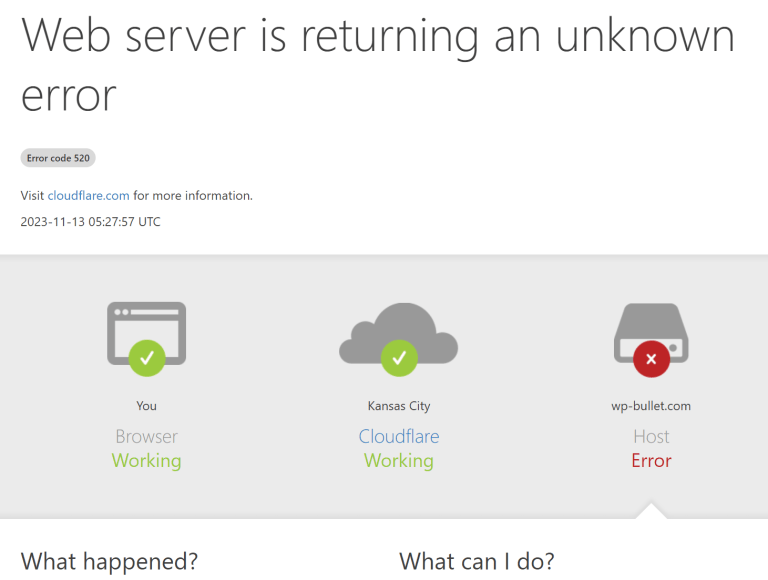Click the main unknown error page heading
The image size is (768, 580).
(x=377, y=65)
